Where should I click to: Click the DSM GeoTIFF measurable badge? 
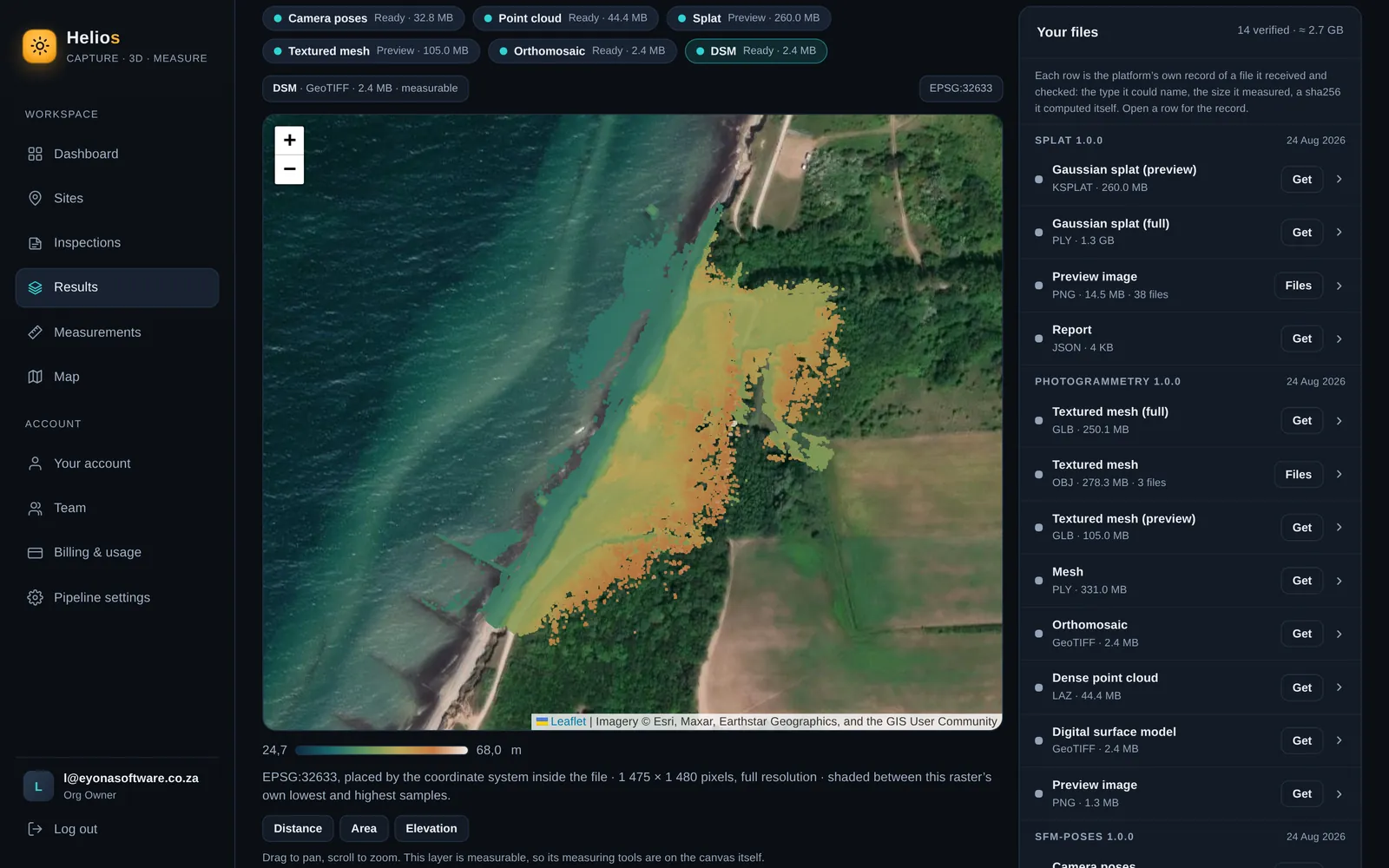point(365,89)
